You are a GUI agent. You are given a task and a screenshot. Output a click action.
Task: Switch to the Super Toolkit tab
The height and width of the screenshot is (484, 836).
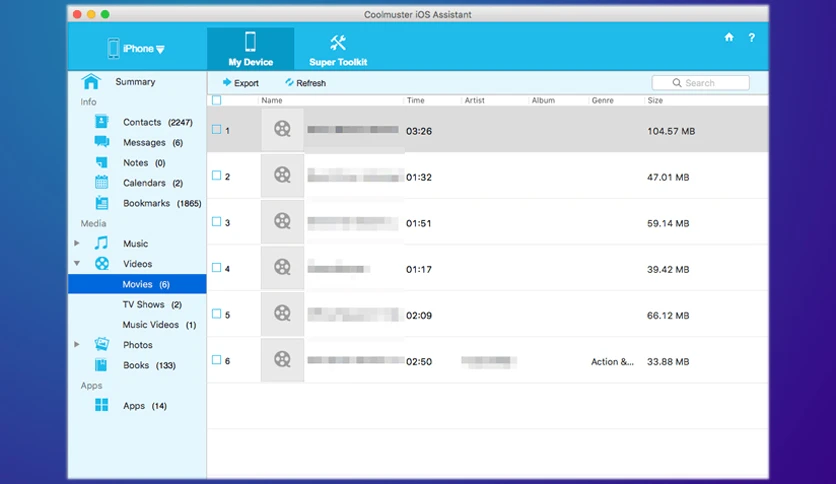pyautogui.click(x=338, y=50)
